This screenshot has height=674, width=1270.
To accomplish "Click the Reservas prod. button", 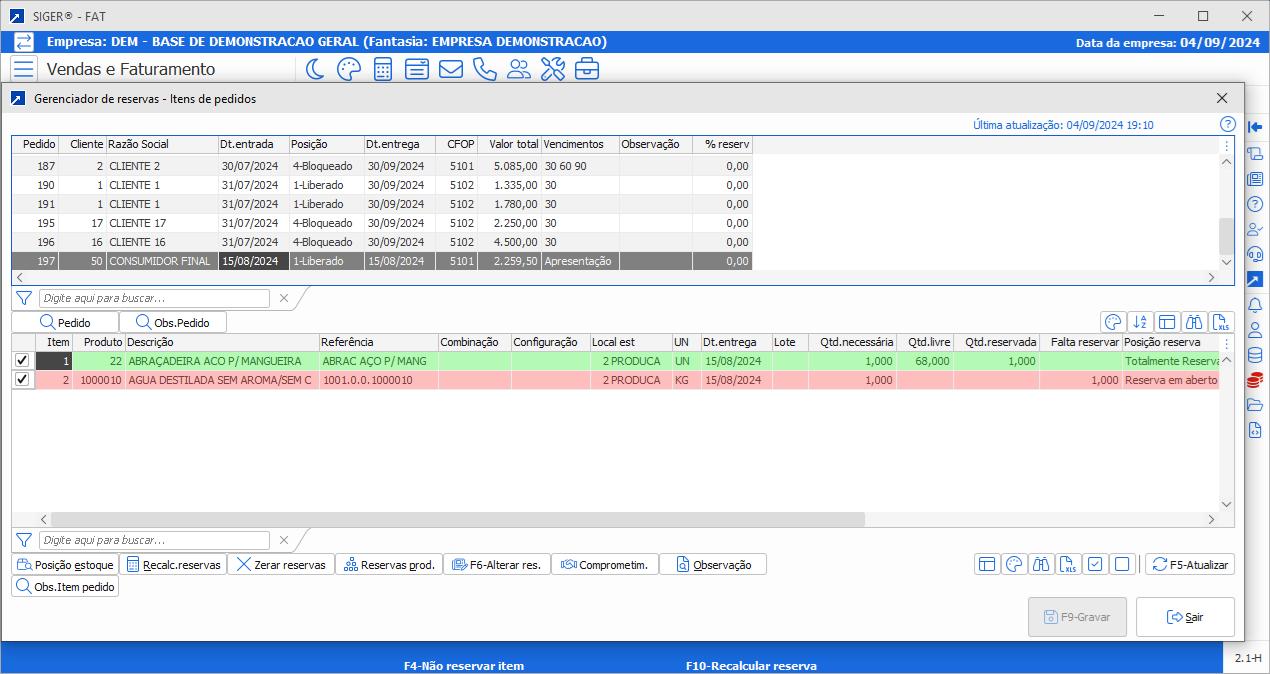I will pyautogui.click(x=389, y=564).
